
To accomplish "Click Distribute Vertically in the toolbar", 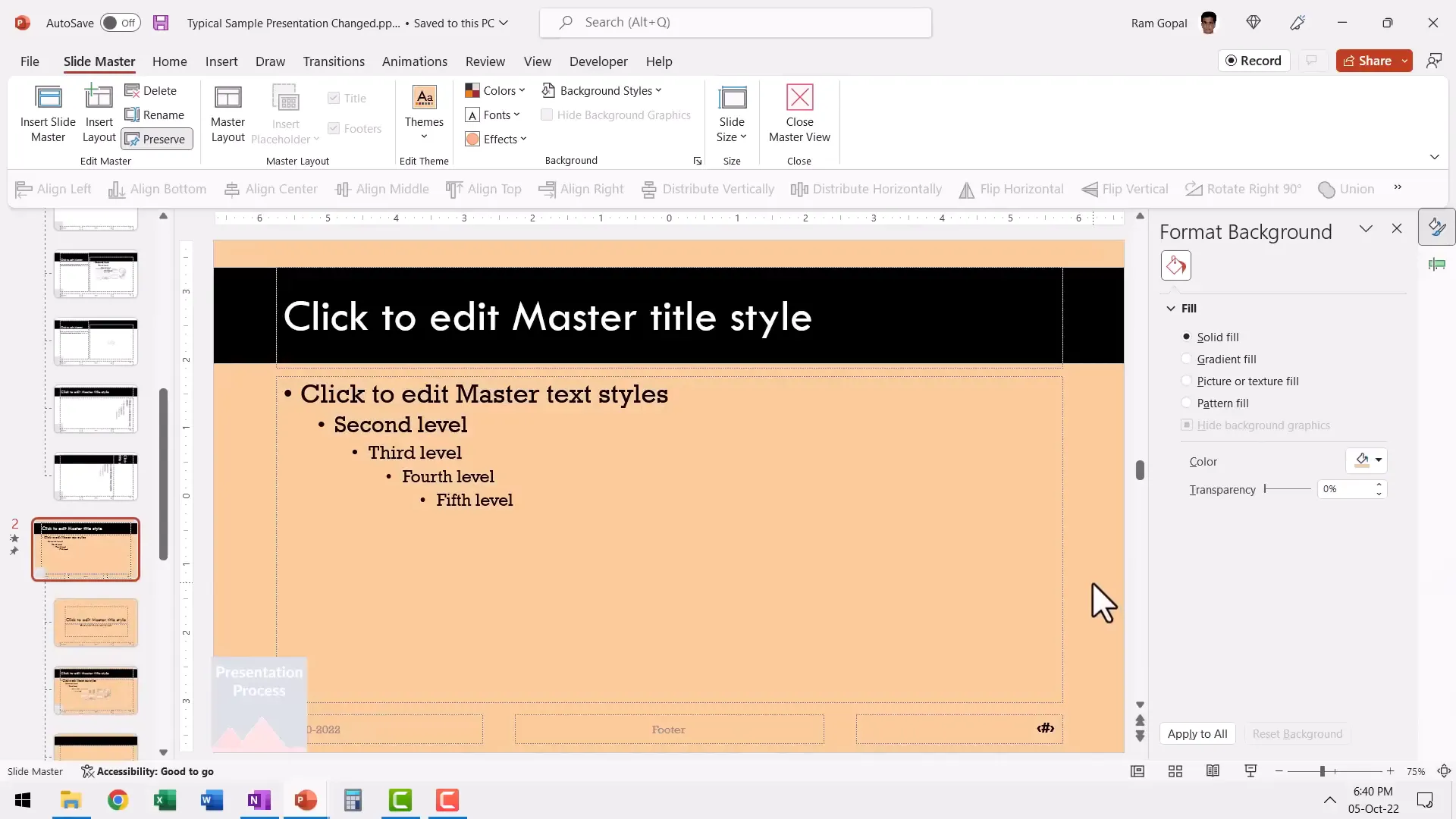I will click(x=708, y=189).
